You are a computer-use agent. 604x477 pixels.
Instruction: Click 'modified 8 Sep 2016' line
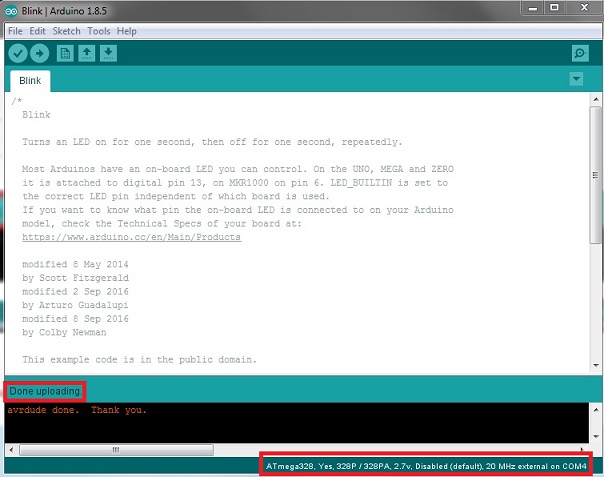pos(76,319)
